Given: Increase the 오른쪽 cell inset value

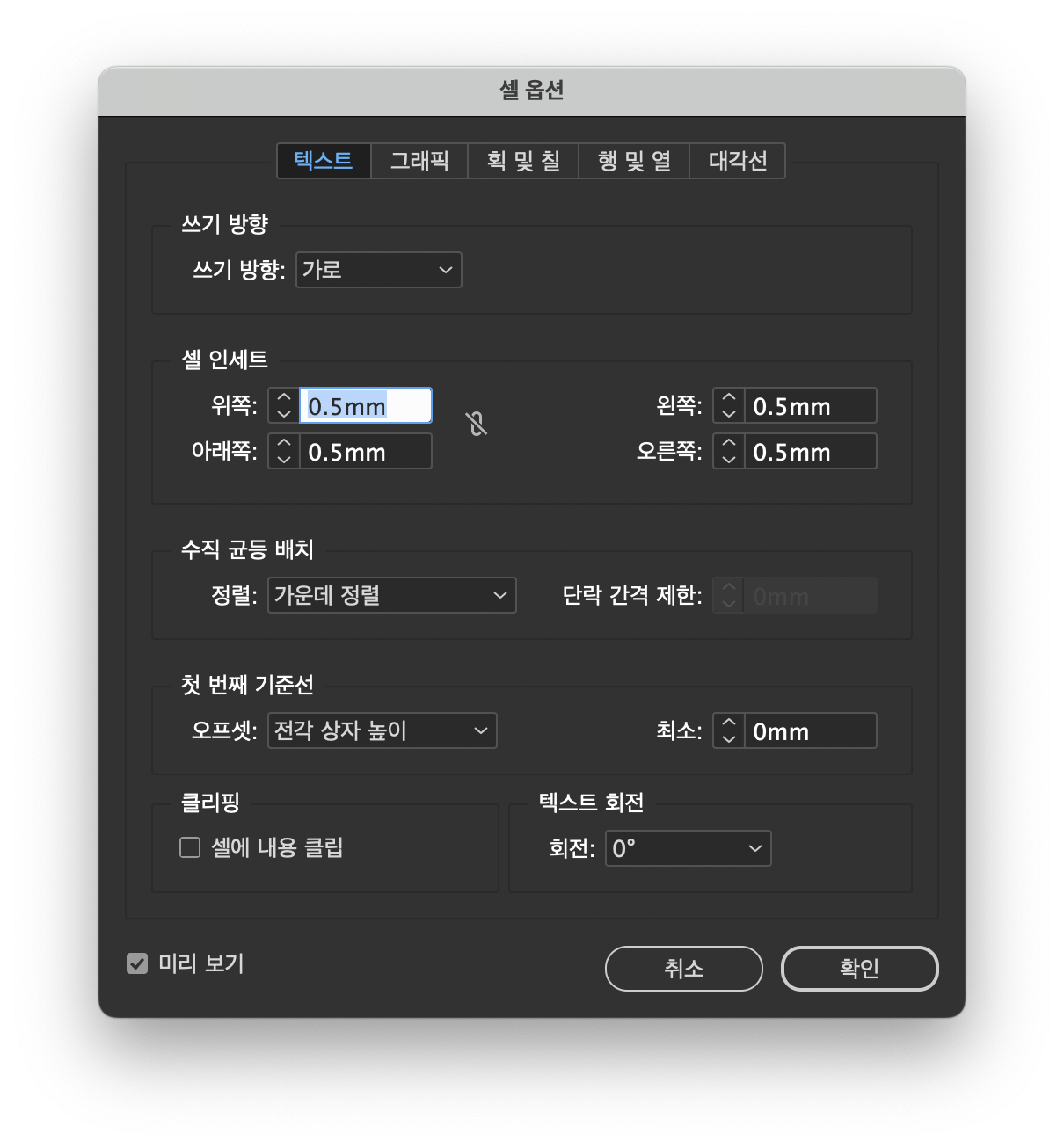Looking at the screenshot, I should pyautogui.click(x=728, y=443).
